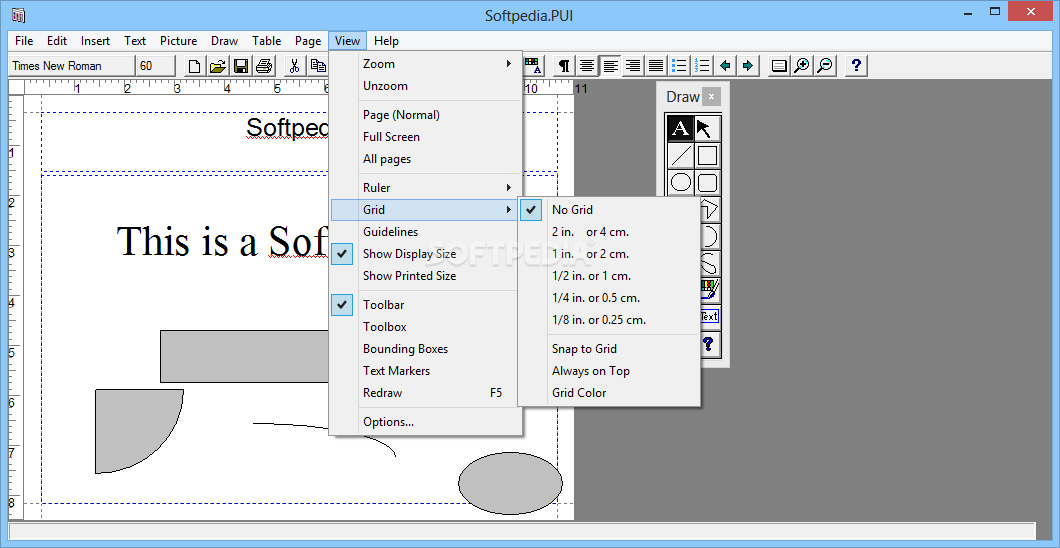Click the page view icon beside the magnifiers

[x=779, y=66]
